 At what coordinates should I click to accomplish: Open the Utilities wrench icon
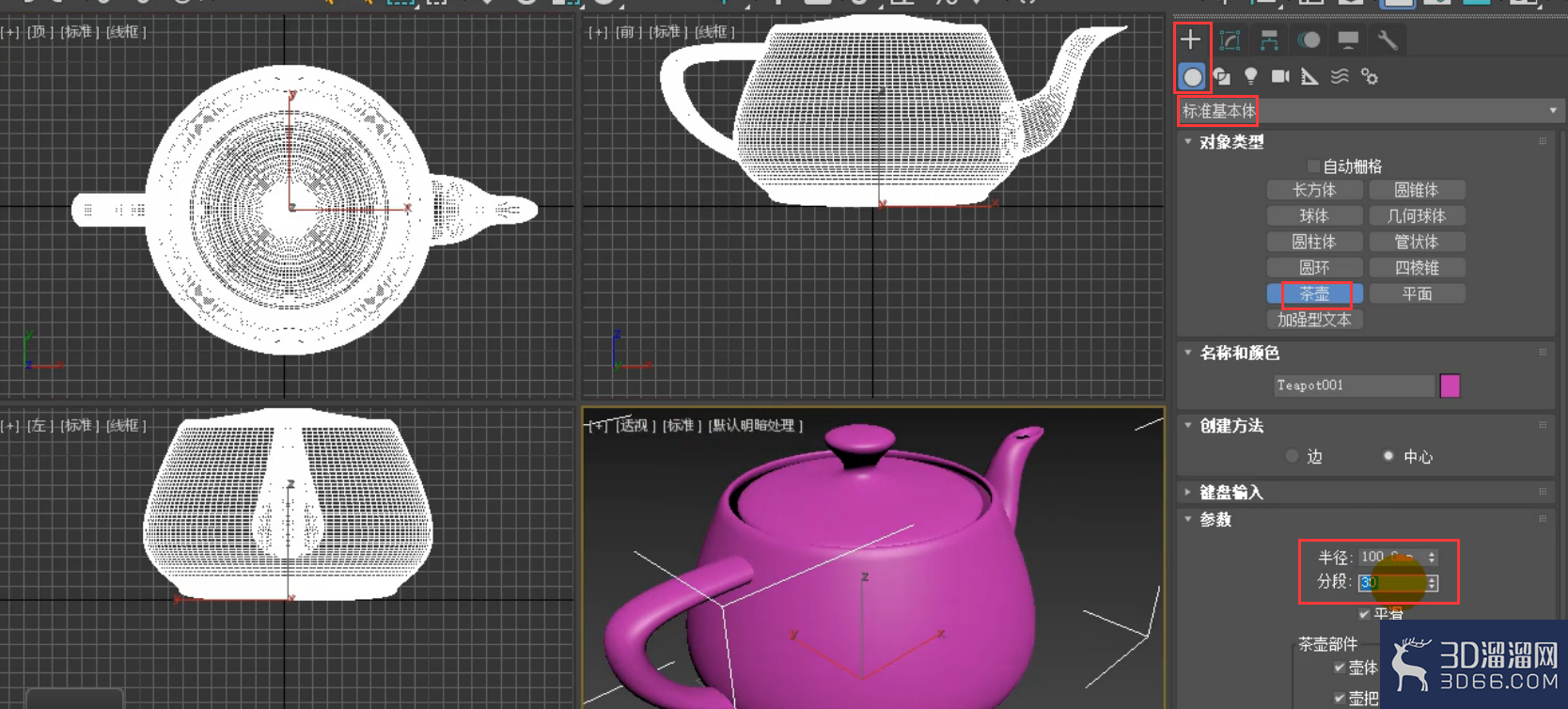pos(1388,39)
